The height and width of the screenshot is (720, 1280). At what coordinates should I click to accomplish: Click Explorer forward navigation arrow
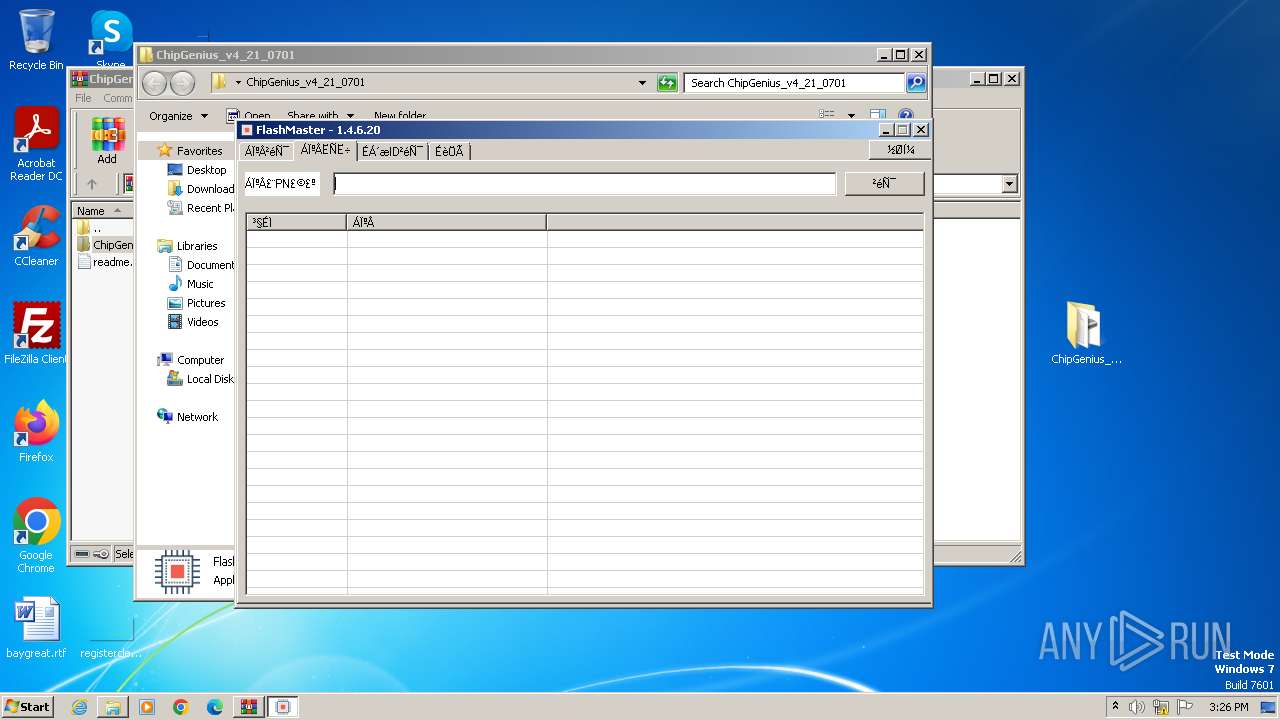[182, 83]
